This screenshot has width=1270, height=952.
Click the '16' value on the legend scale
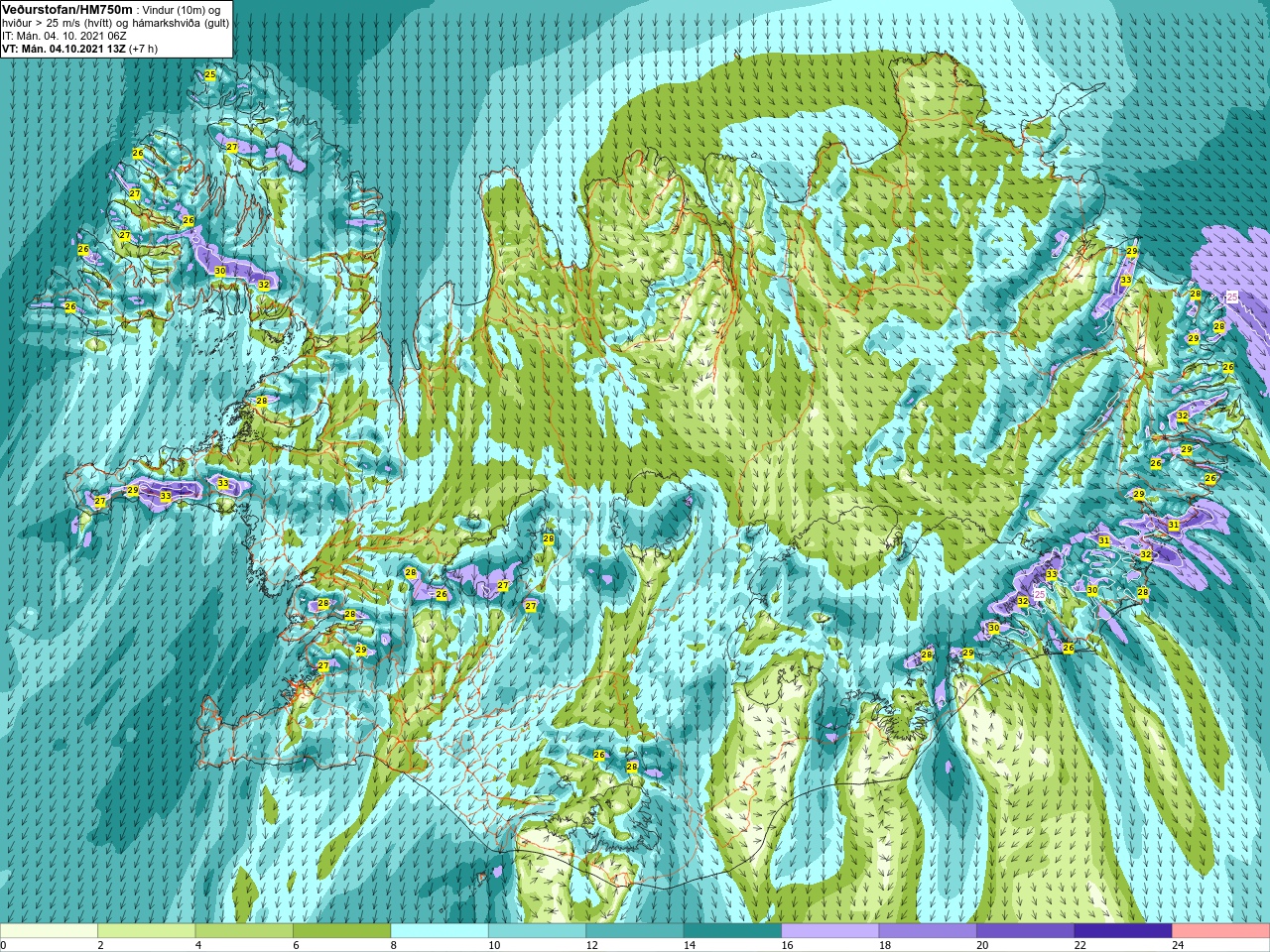point(788,945)
